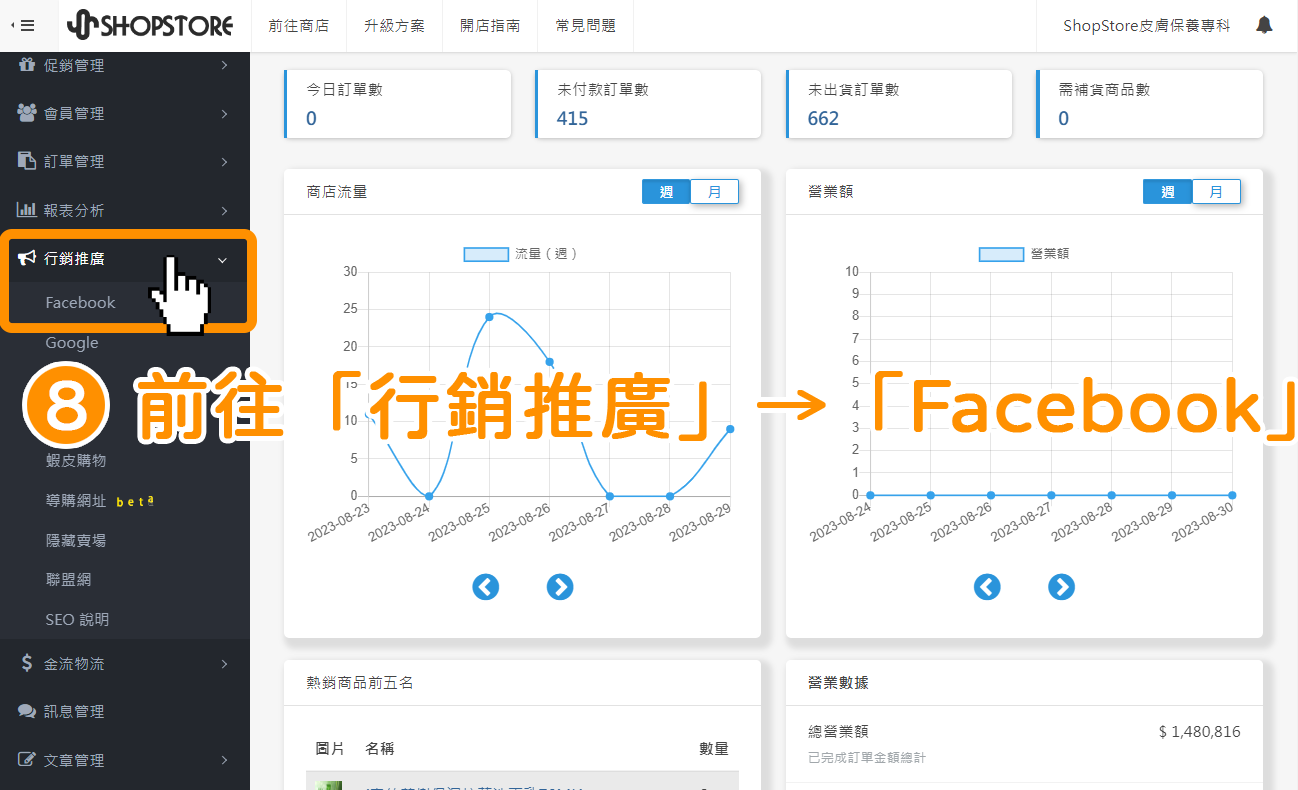The image size is (1298, 790).
Task: Click the 總營業額 value $ 1,480,816
Action: pyautogui.click(x=1199, y=731)
